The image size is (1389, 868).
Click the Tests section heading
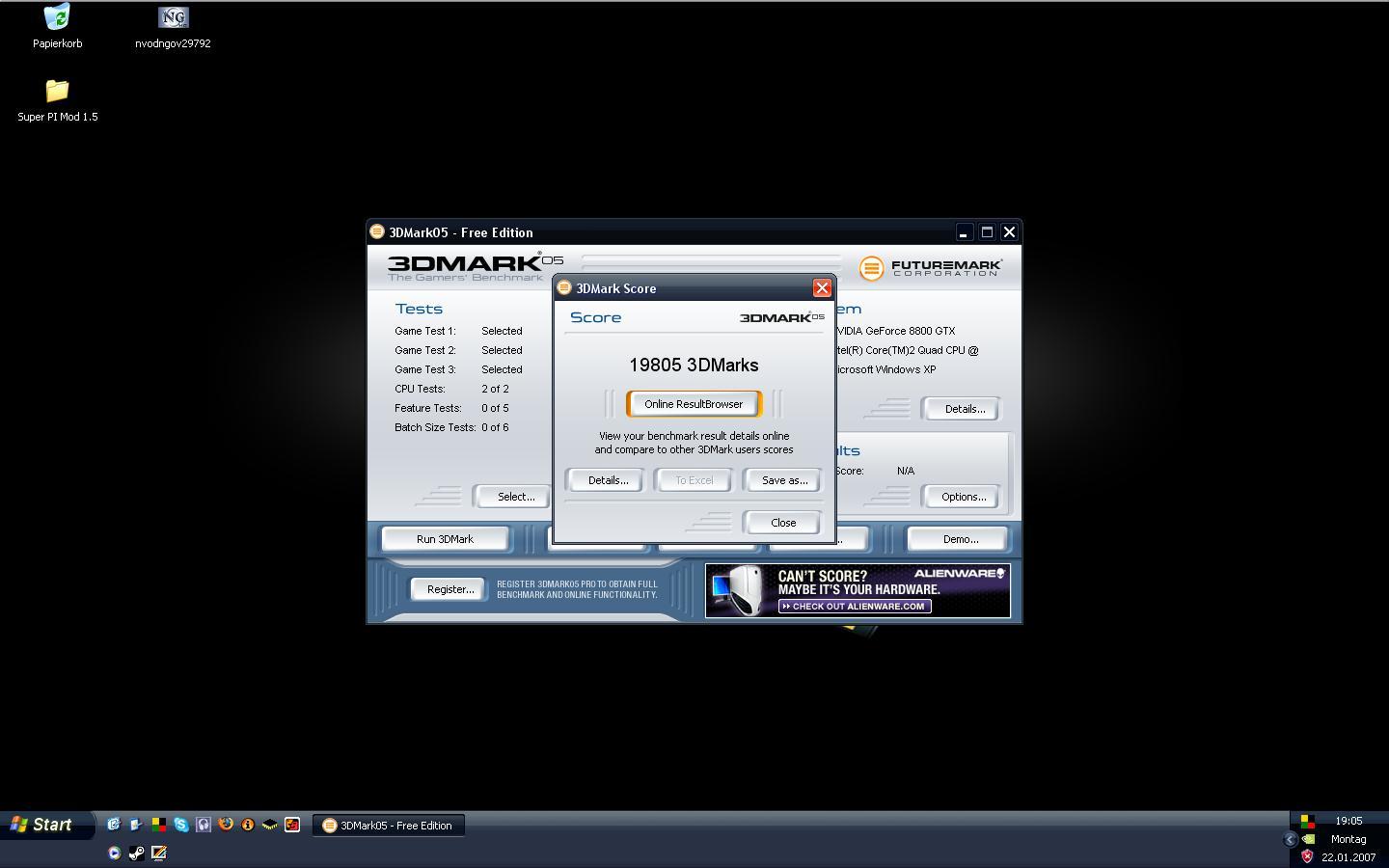419,309
